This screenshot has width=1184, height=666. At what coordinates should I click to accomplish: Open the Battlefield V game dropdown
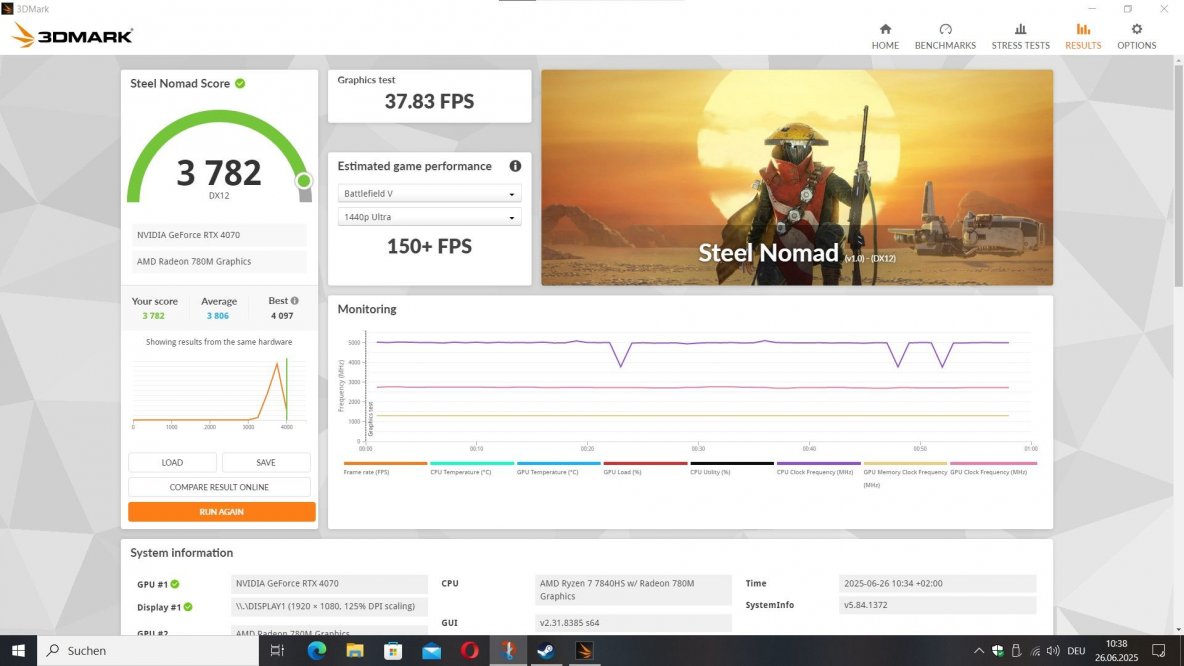(429, 192)
